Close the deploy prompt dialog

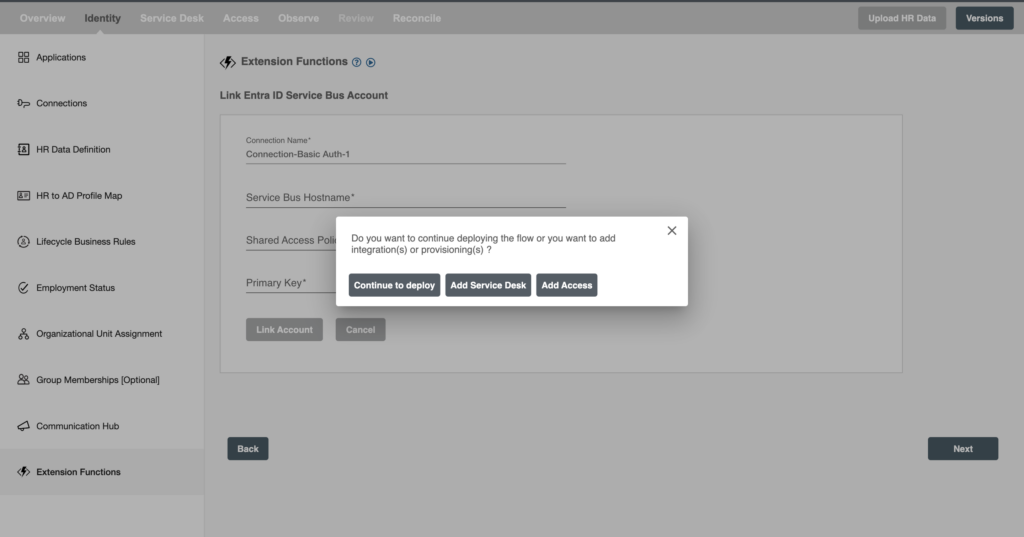(672, 231)
